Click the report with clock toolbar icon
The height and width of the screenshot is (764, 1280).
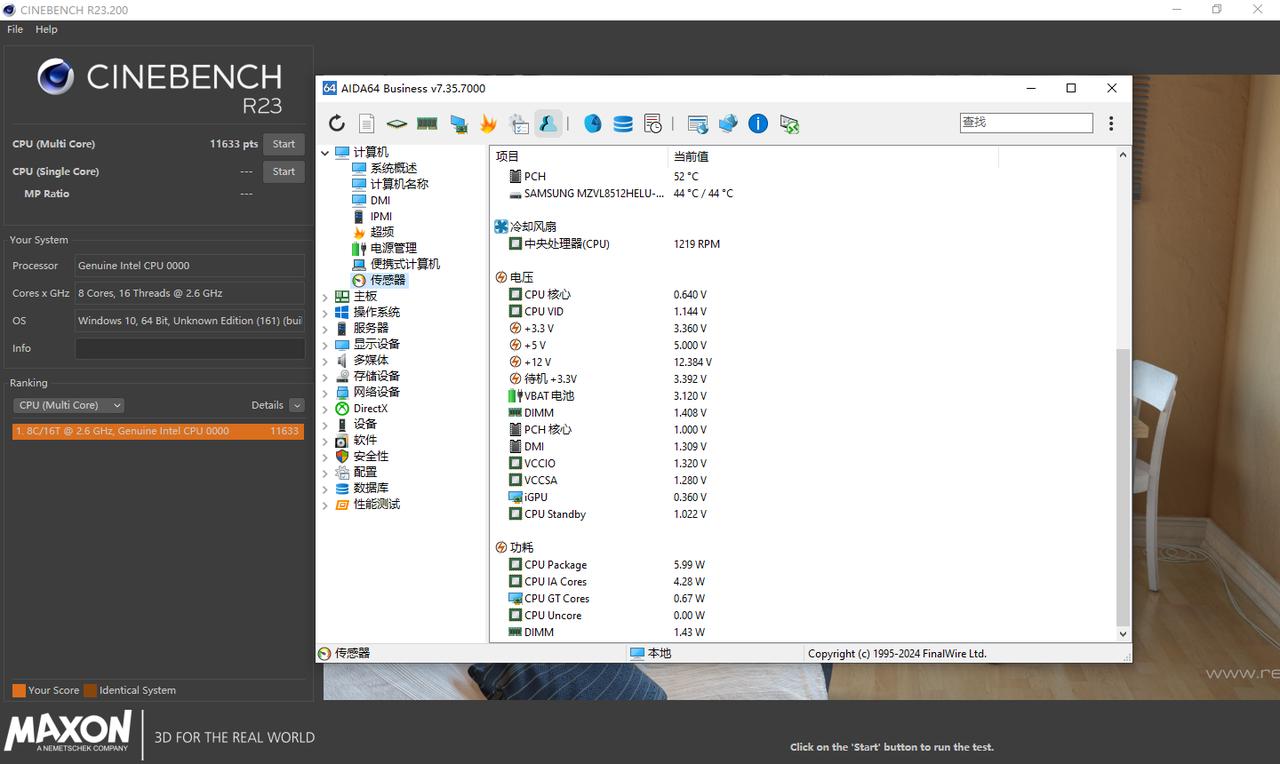[653, 123]
